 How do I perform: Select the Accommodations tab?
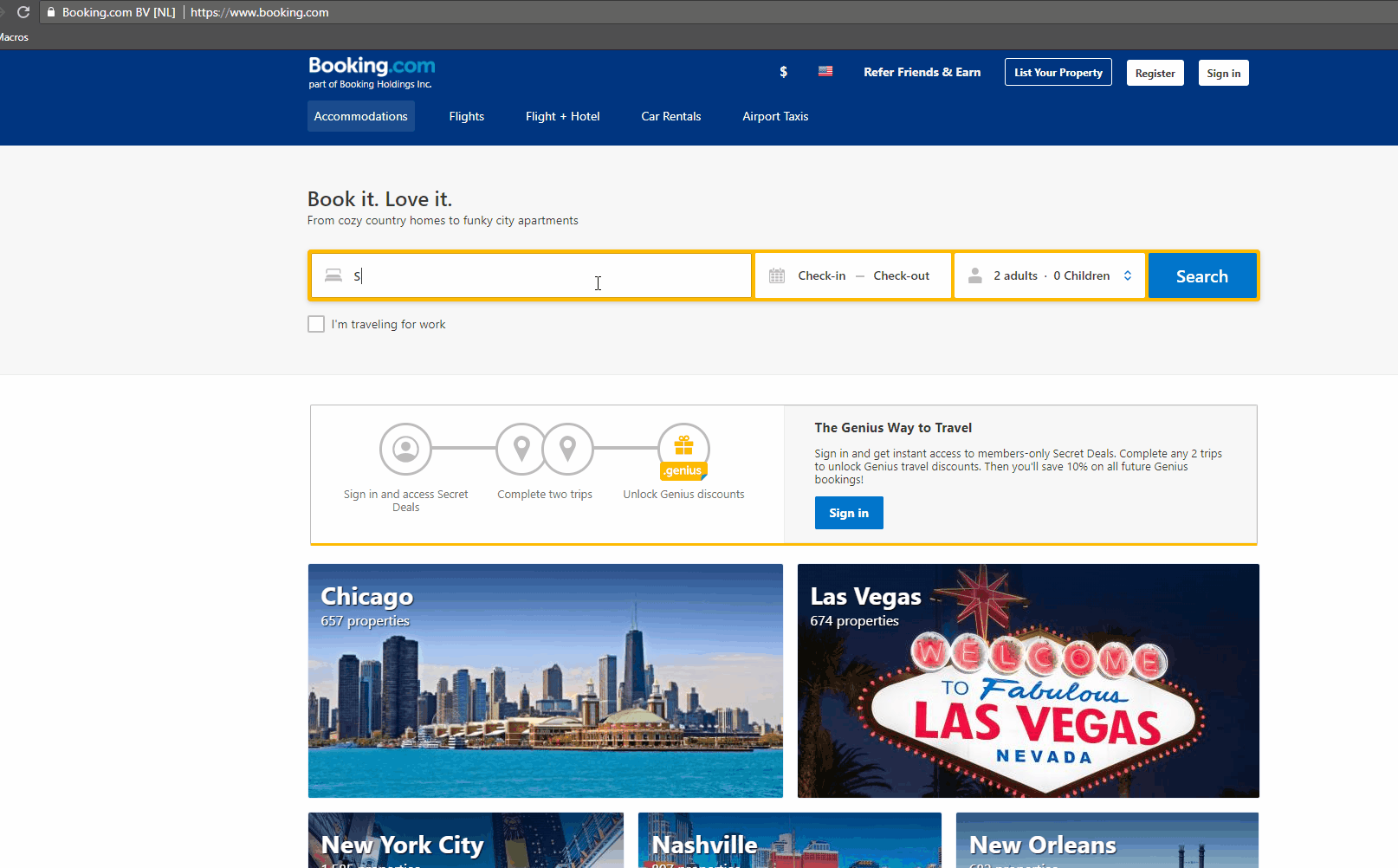click(361, 116)
